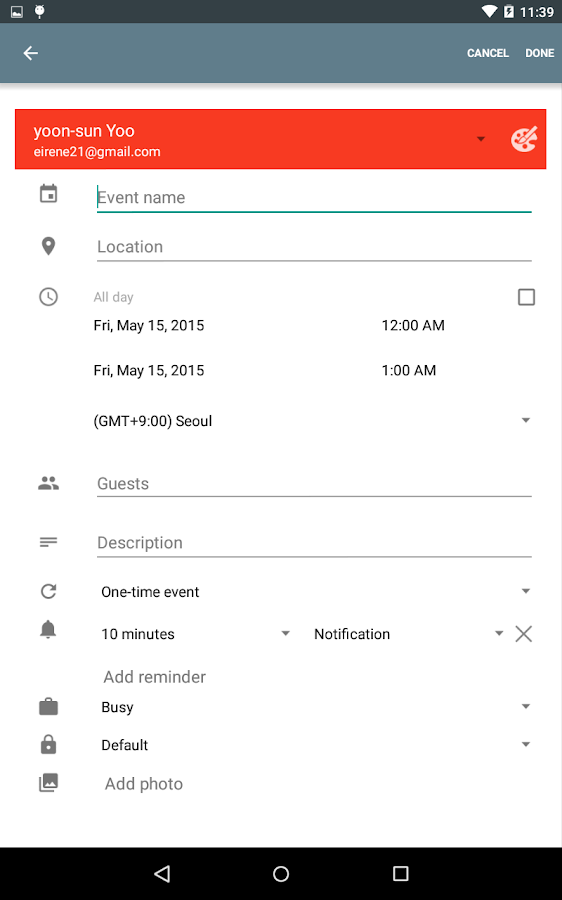Expand the calendar account dropdown arrow

(x=481, y=139)
